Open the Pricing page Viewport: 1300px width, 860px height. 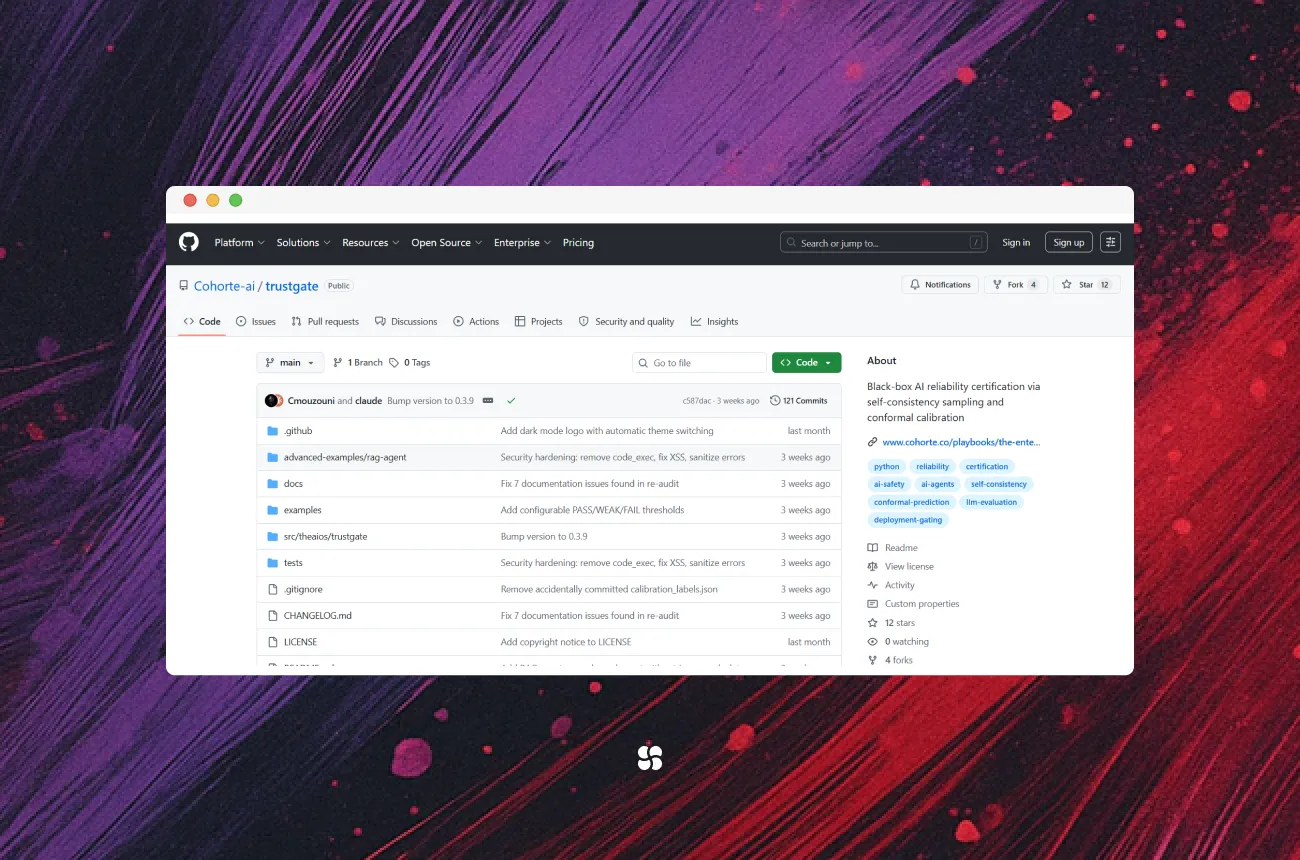[x=578, y=243]
